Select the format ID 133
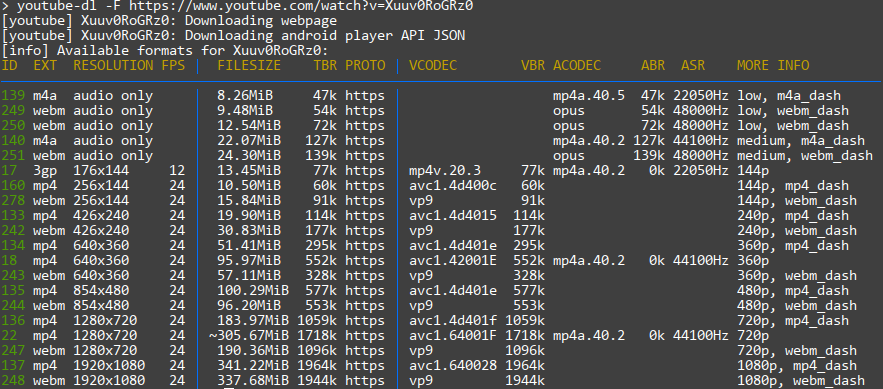 [x=14, y=216]
